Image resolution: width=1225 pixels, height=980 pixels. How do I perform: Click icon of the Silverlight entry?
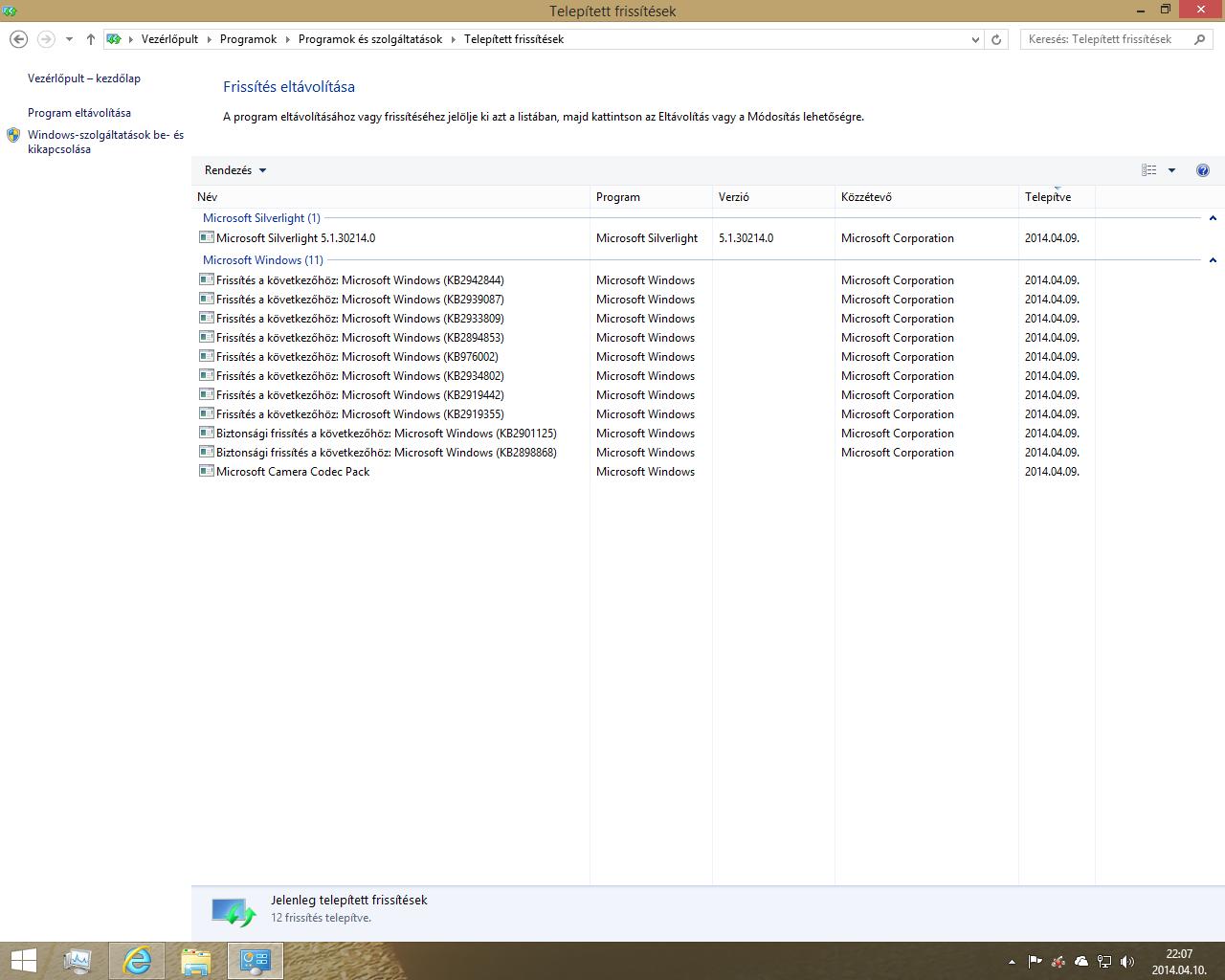(206, 237)
